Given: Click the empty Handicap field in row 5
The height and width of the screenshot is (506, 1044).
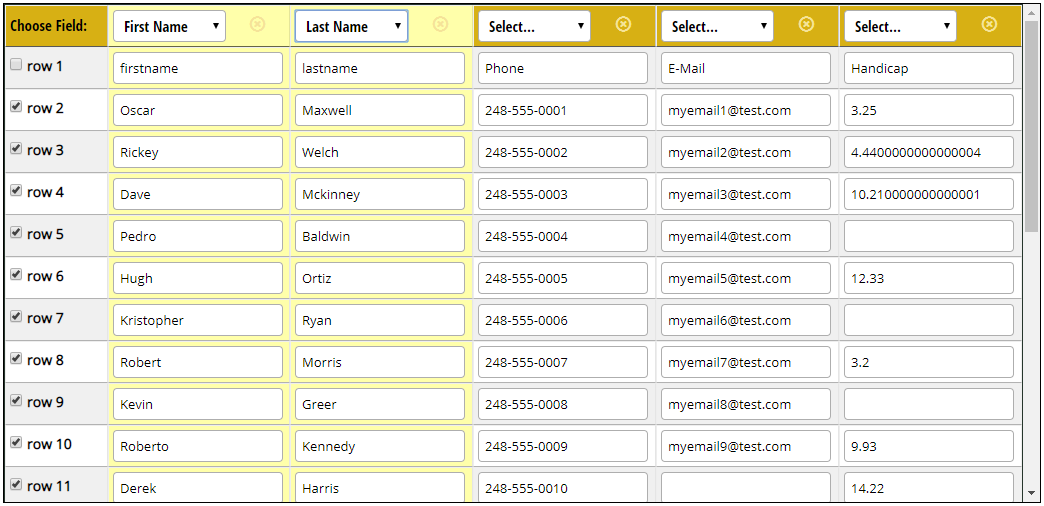Looking at the screenshot, I should [929, 237].
